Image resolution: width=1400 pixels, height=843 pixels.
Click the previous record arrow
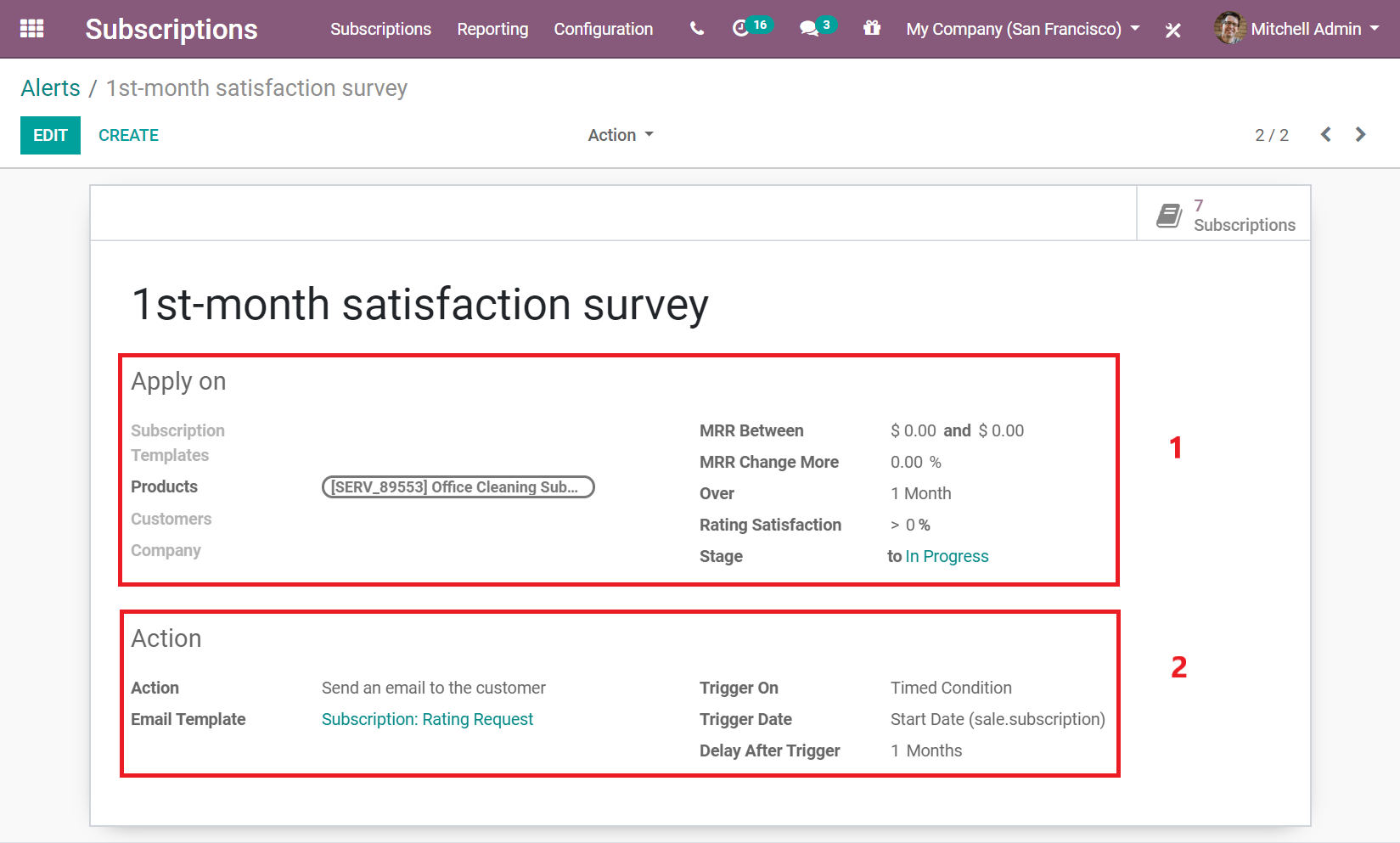[1325, 134]
